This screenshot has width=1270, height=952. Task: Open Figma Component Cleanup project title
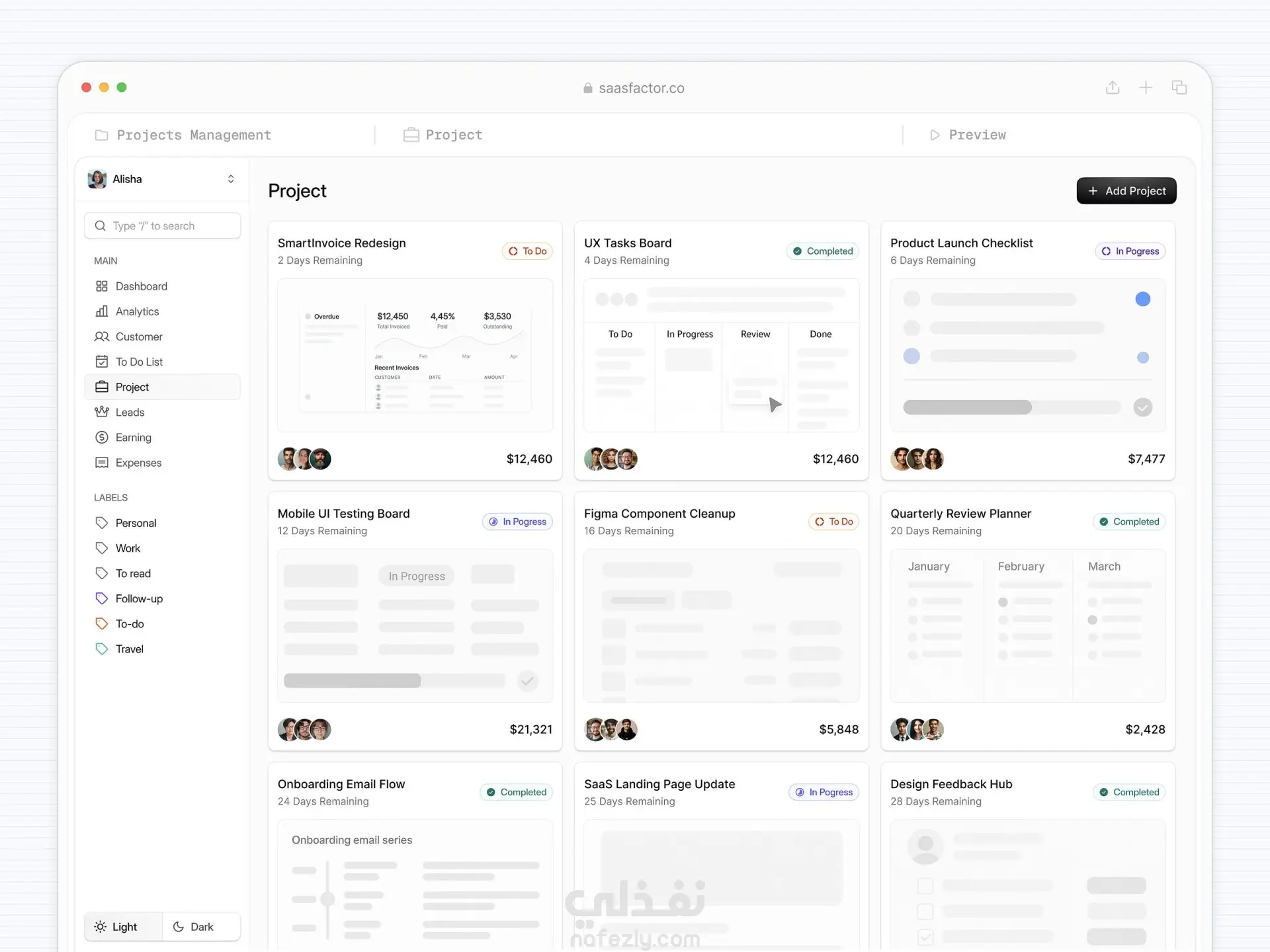tap(659, 514)
